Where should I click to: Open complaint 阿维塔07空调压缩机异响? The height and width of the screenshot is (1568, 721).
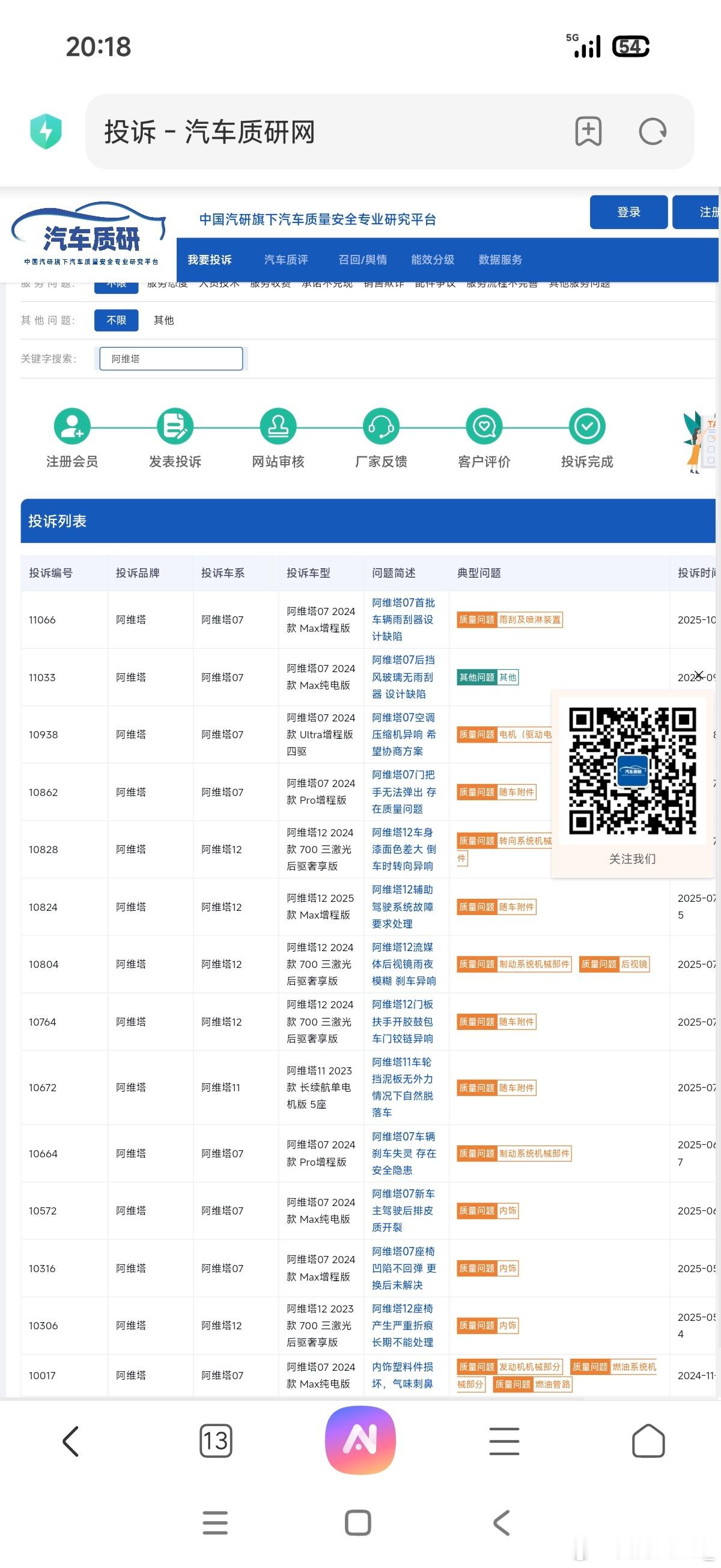(x=404, y=734)
